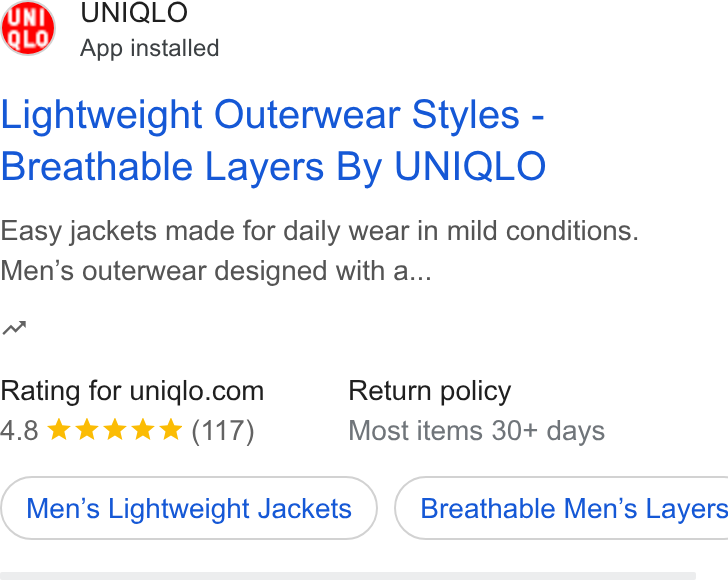
Task: Click the gray horizontal bar at bottom
Action: pyautogui.click(x=348, y=576)
